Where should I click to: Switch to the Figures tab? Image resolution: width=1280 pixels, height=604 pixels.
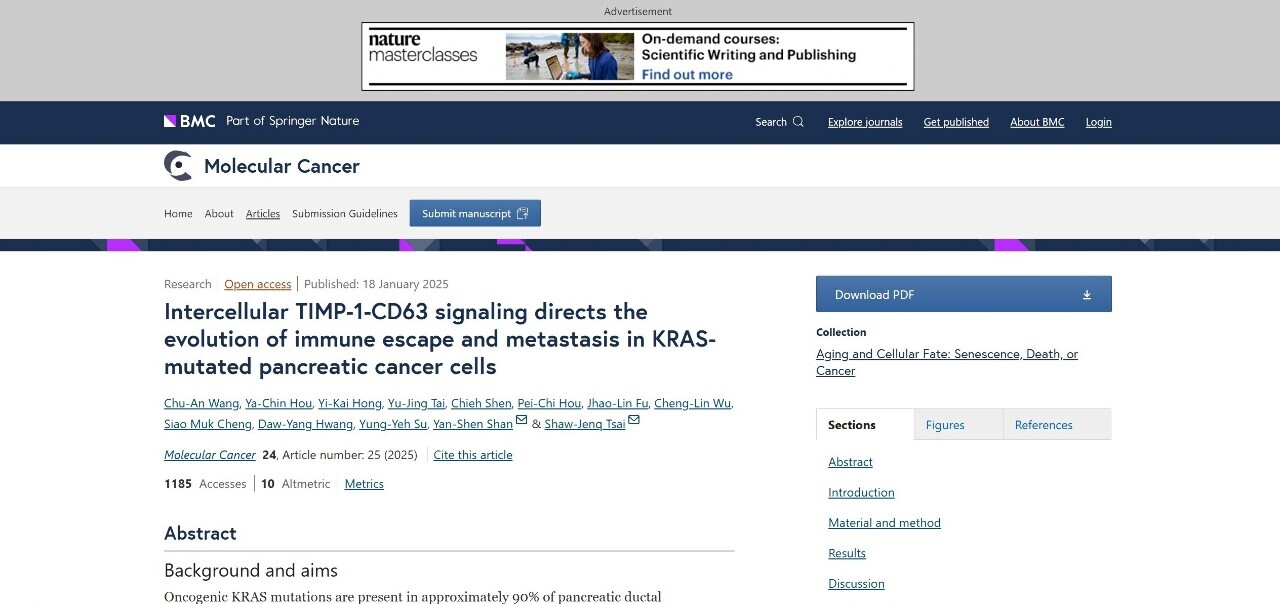point(945,425)
